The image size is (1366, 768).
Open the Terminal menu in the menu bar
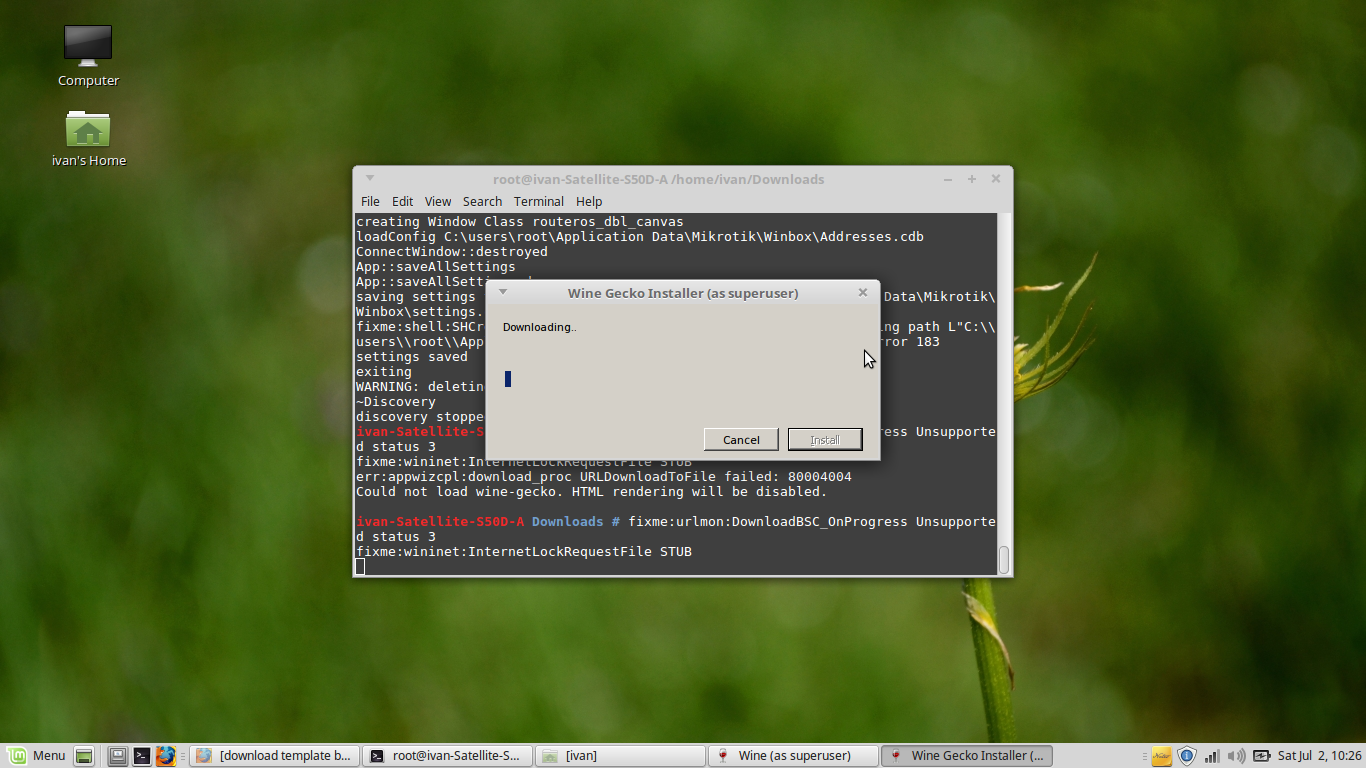[539, 201]
